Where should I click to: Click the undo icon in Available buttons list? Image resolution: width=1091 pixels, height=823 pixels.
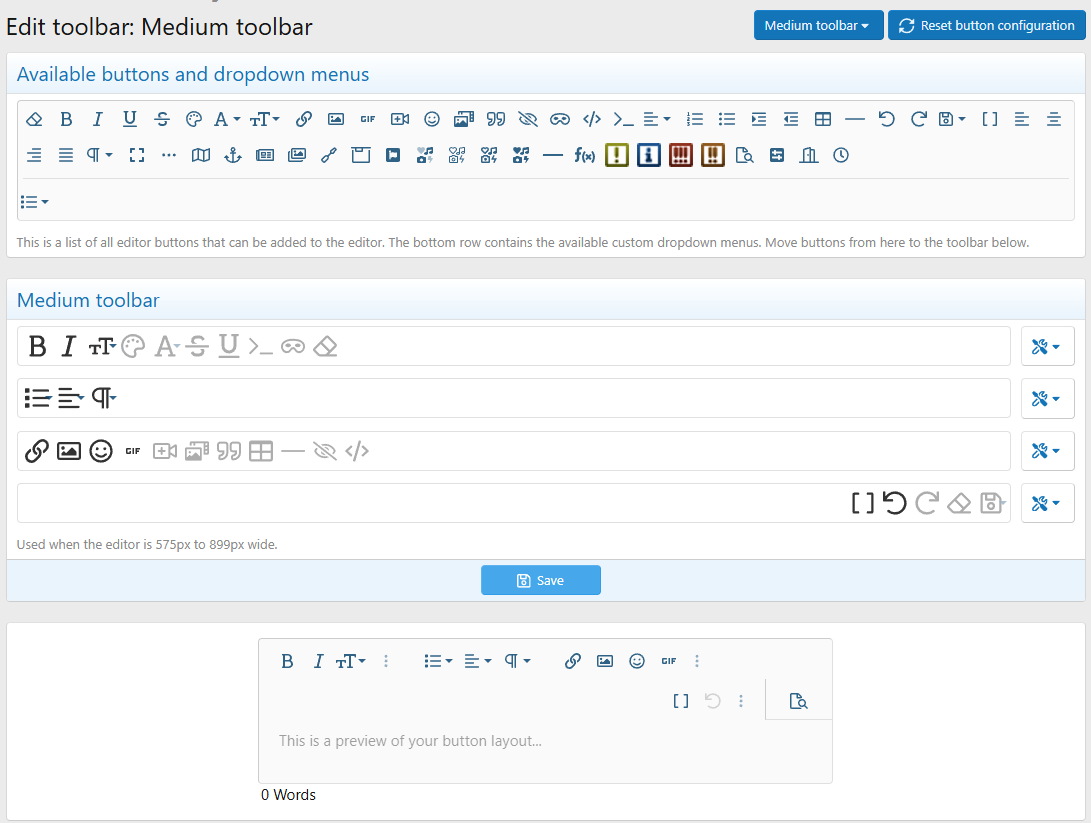click(x=886, y=119)
